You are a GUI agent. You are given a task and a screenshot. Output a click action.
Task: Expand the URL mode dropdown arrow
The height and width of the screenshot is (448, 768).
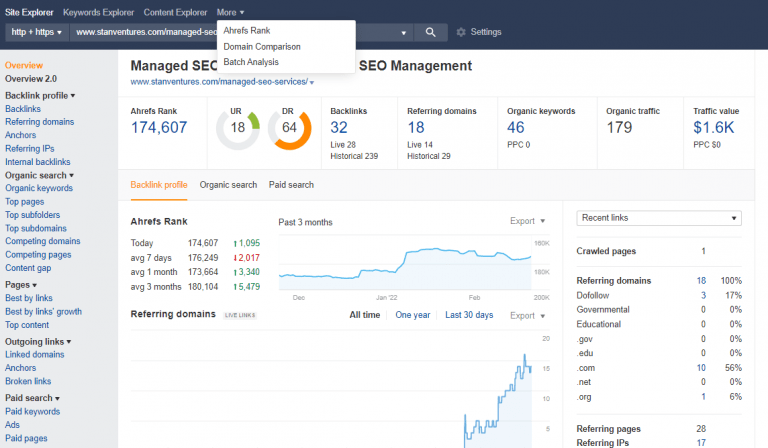[404, 33]
